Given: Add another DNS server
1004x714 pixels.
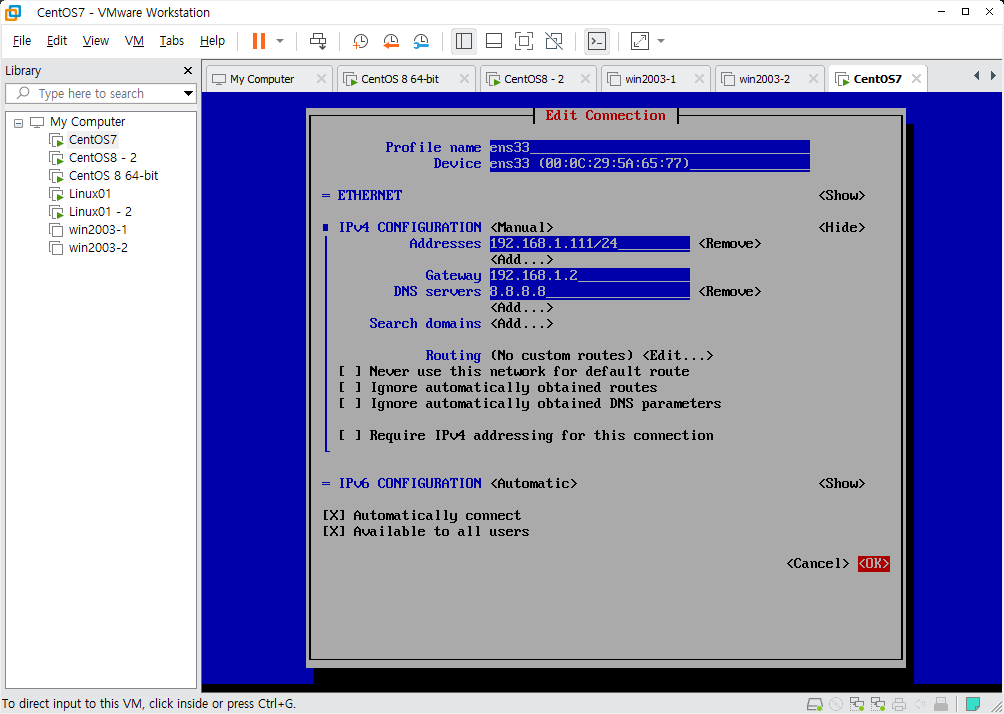Looking at the screenshot, I should pyautogui.click(x=522, y=307).
